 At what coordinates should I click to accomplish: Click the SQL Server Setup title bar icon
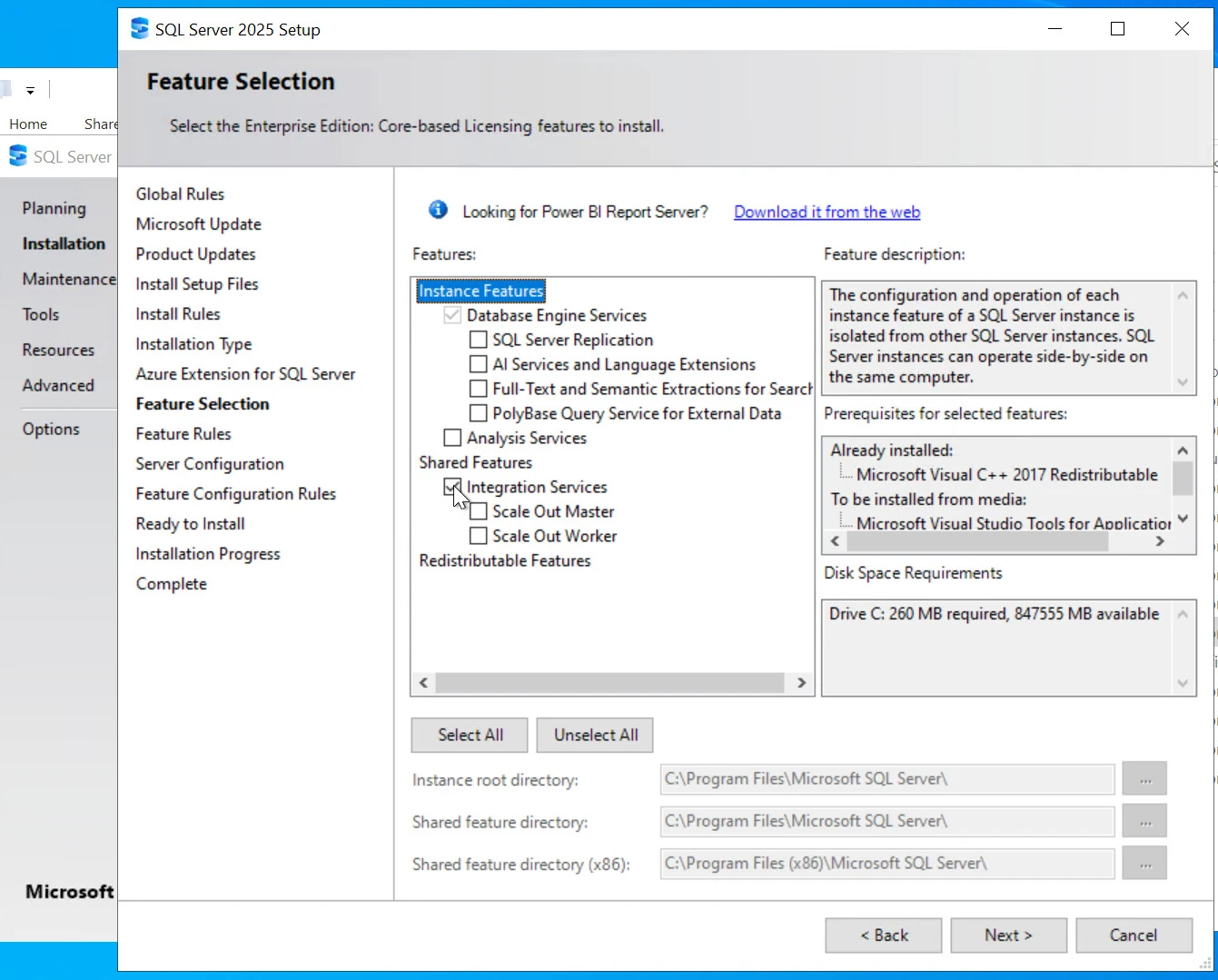coord(139,29)
